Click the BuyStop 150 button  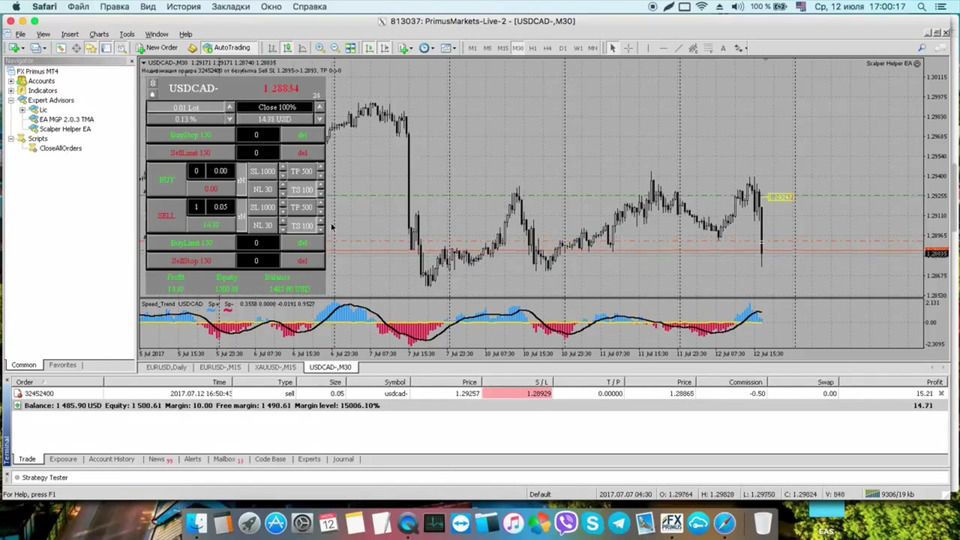coord(190,135)
